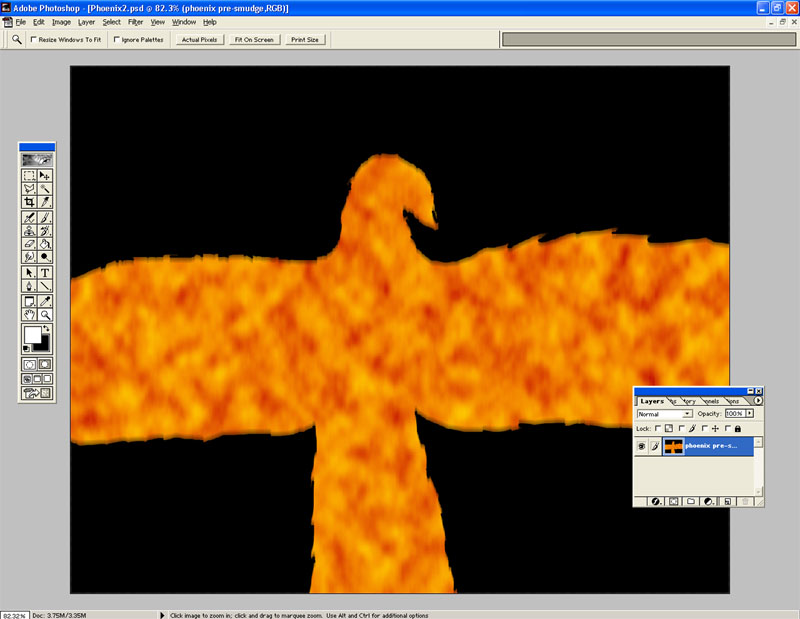
Task: Open the layer blending mode dropdown
Action: point(687,413)
